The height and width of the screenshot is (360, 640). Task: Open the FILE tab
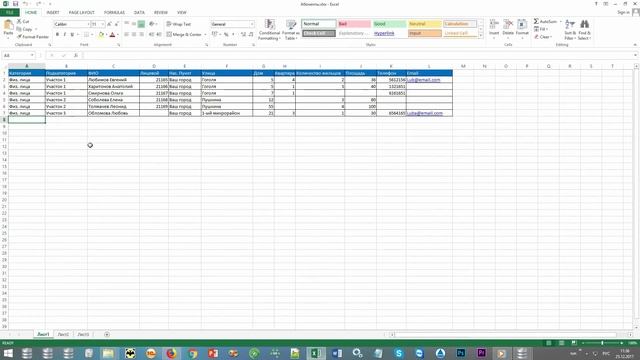click(10, 13)
